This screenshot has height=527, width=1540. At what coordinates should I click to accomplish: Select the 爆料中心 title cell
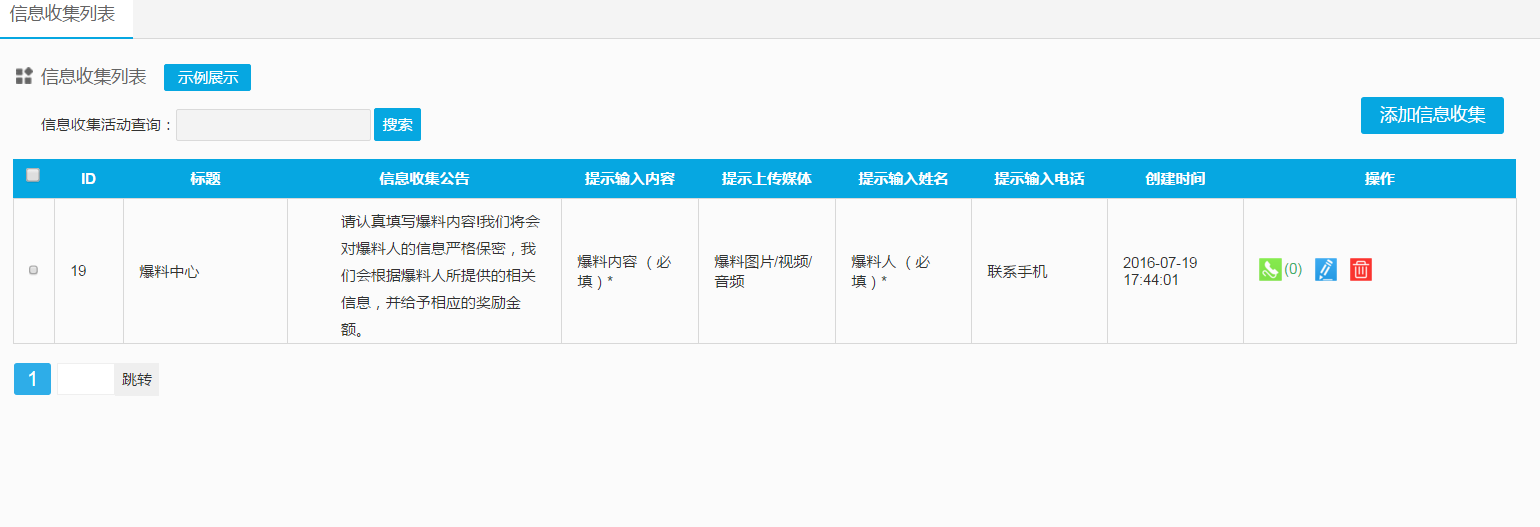click(x=169, y=271)
